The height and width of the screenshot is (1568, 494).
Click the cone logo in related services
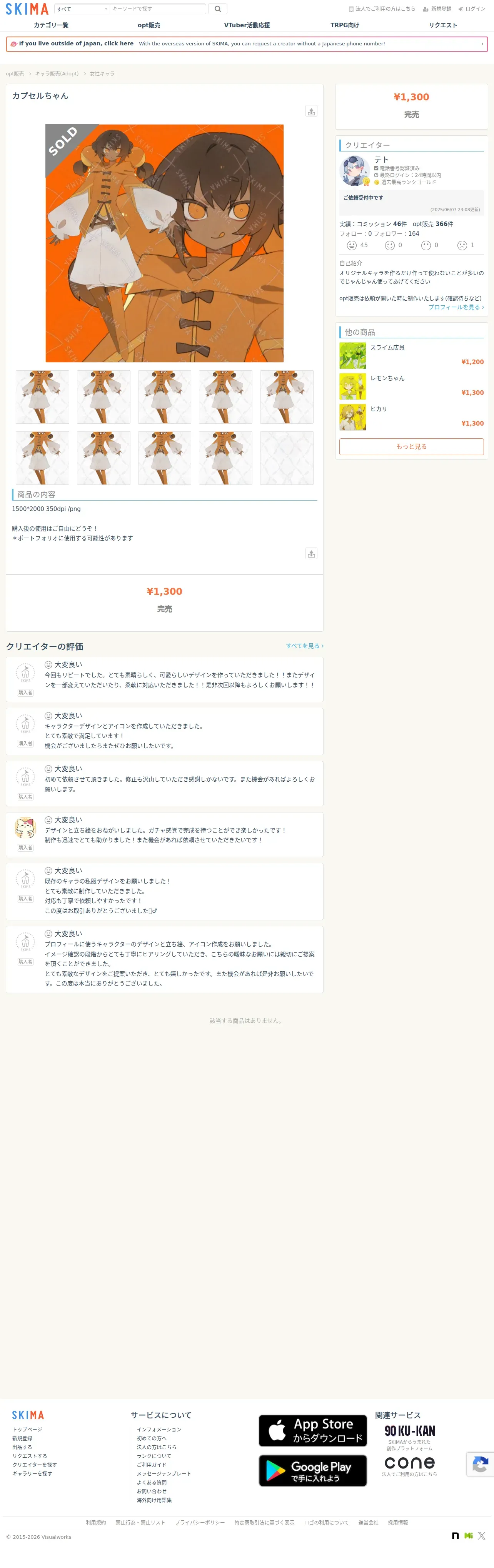409,1462
